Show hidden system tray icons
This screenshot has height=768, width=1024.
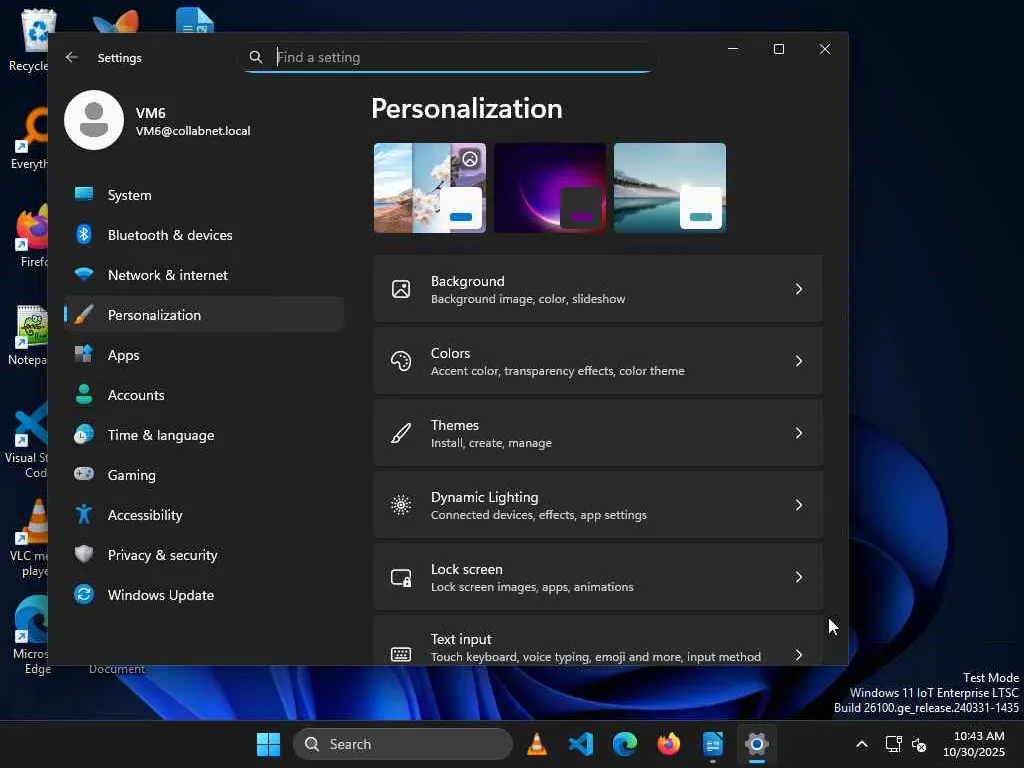tap(862, 744)
